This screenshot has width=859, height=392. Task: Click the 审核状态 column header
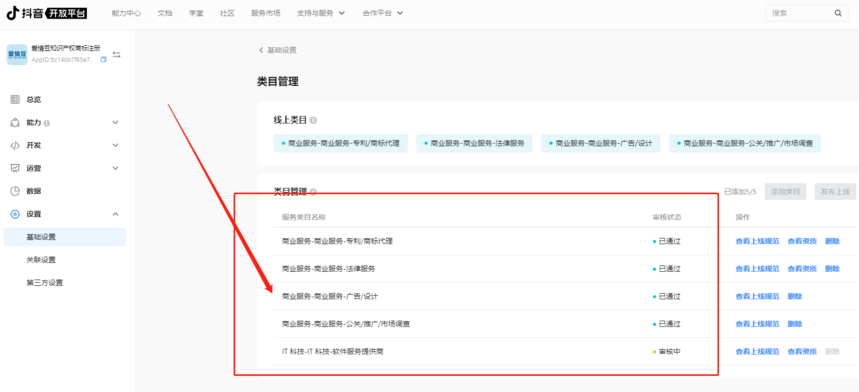coord(667,217)
